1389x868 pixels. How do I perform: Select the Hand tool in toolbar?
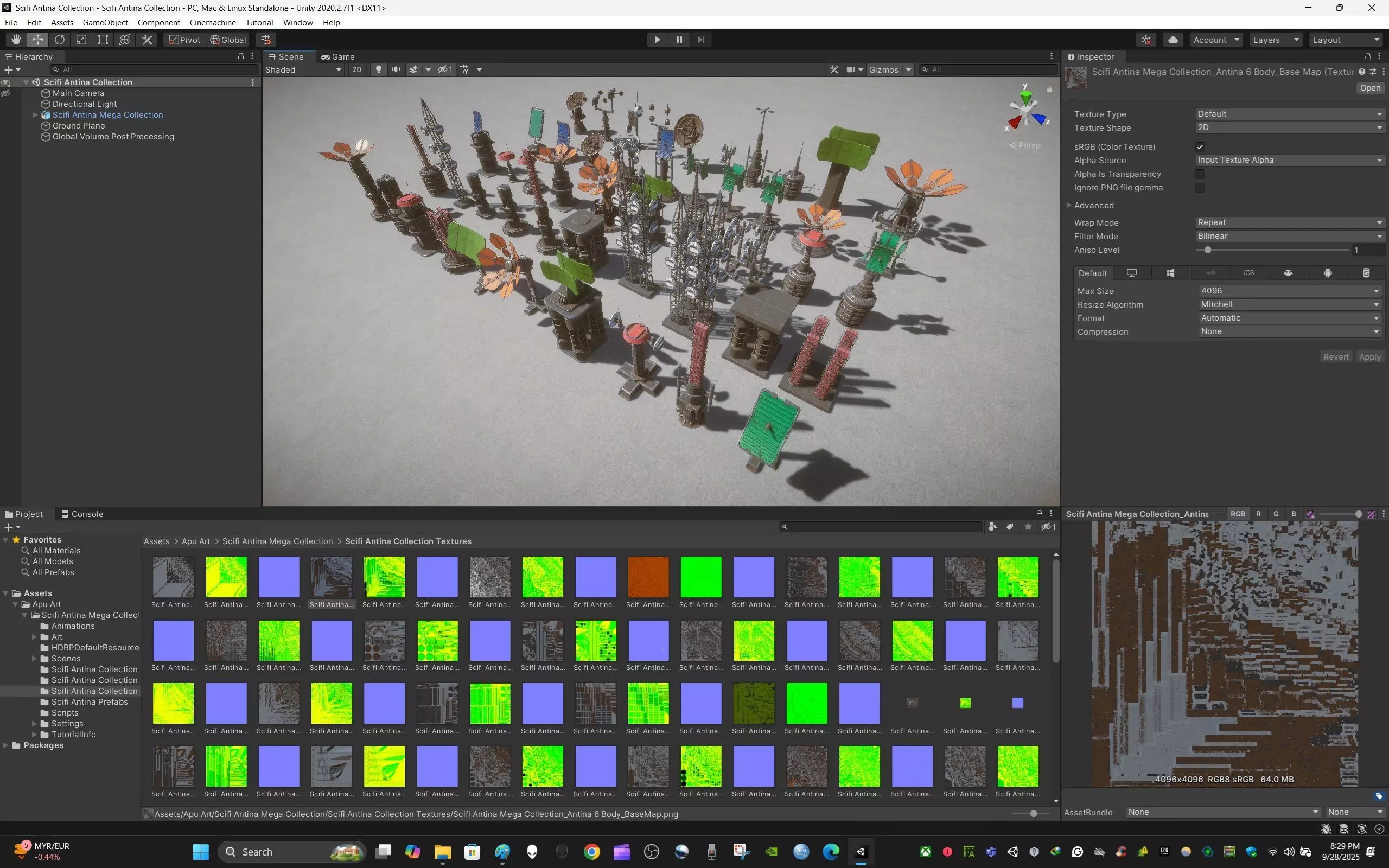coord(16,40)
